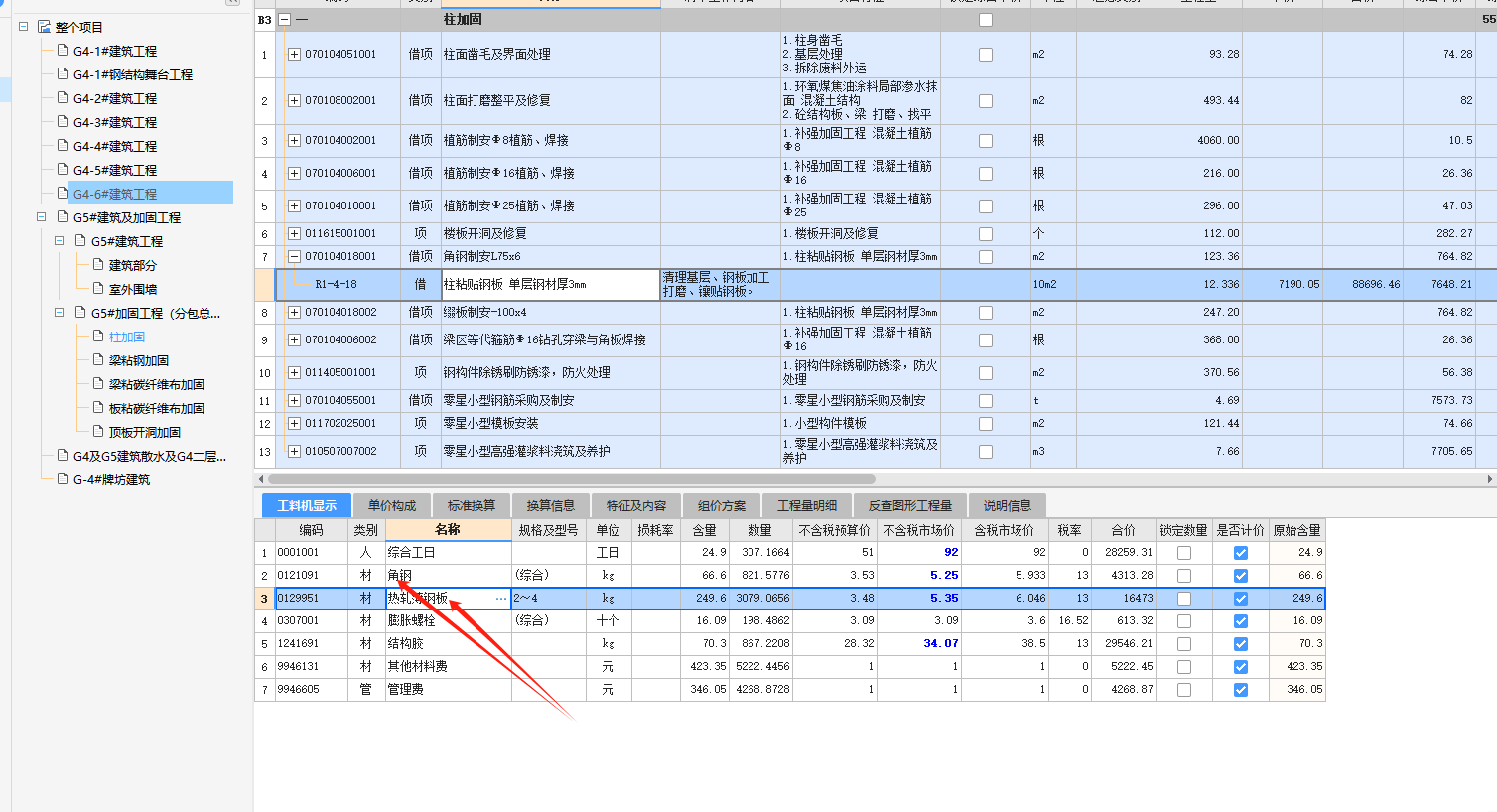
Task: Select G4-1#建筑工程 in project tree
Action: [115, 51]
